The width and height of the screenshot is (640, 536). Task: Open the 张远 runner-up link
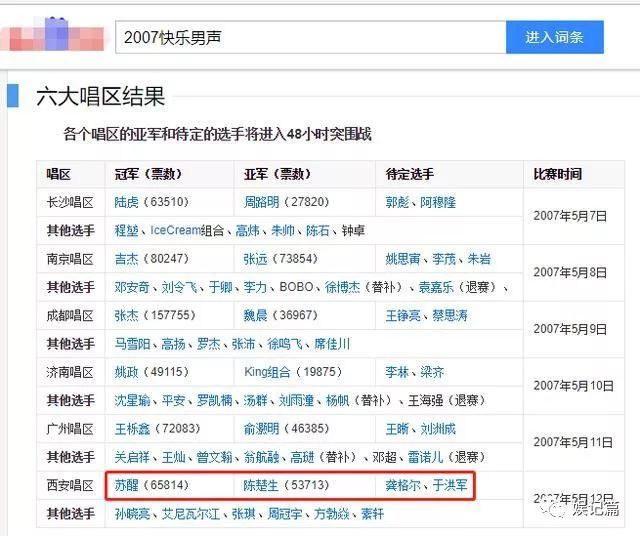tap(256, 259)
